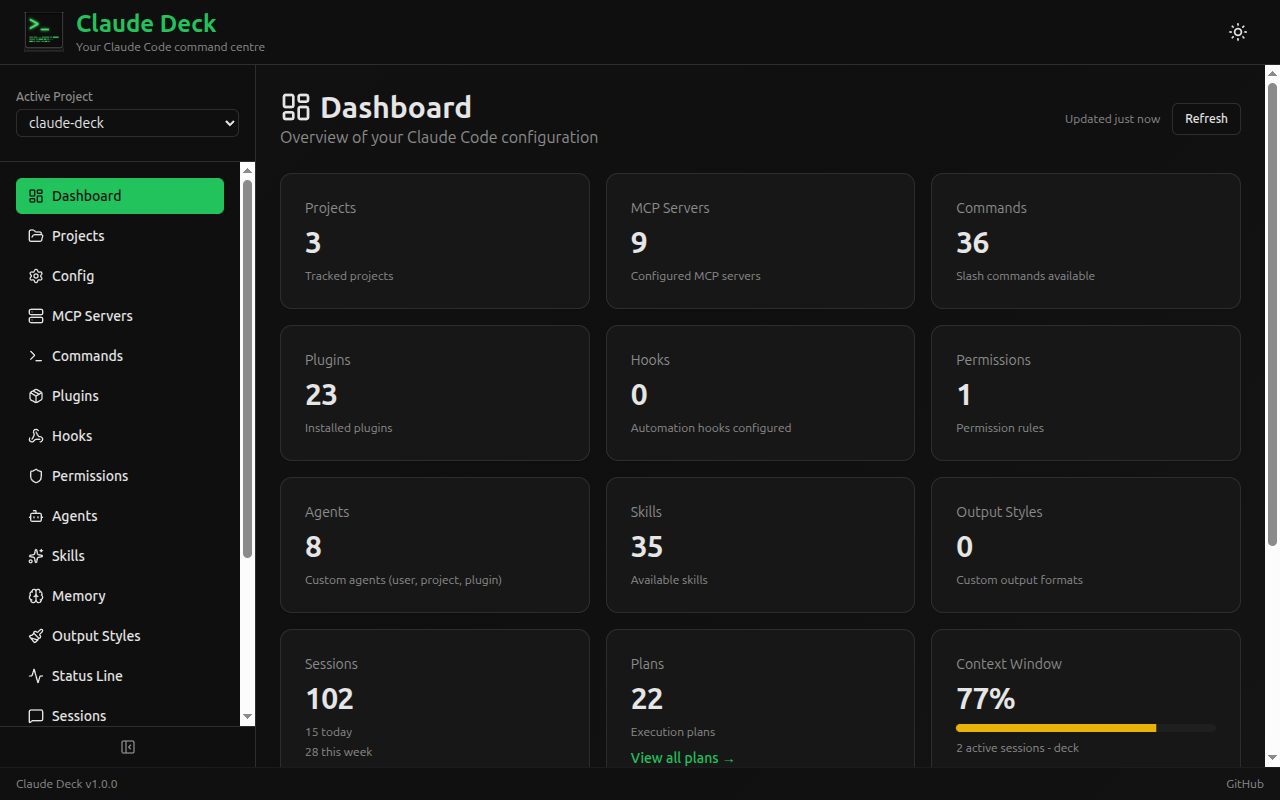Navigate to the Config section
Screen dimensions: 1280x800
point(70,275)
